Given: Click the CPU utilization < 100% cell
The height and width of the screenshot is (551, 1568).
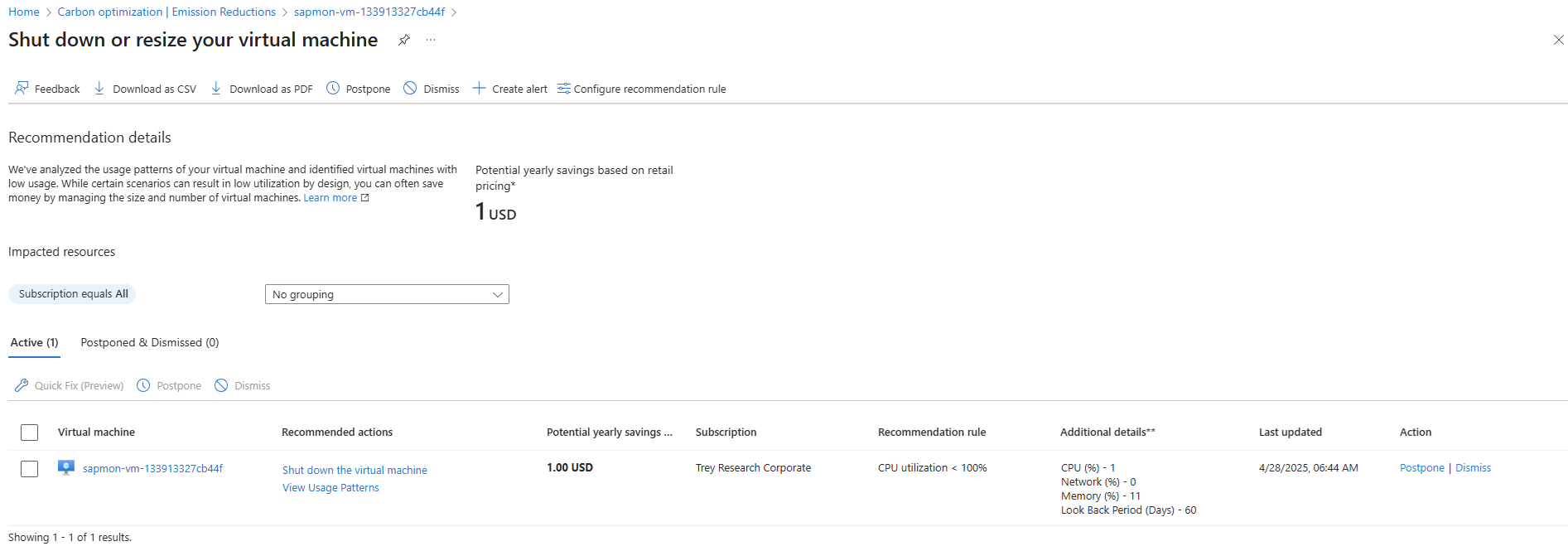Looking at the screenshot, I should [x=933, y=467].
